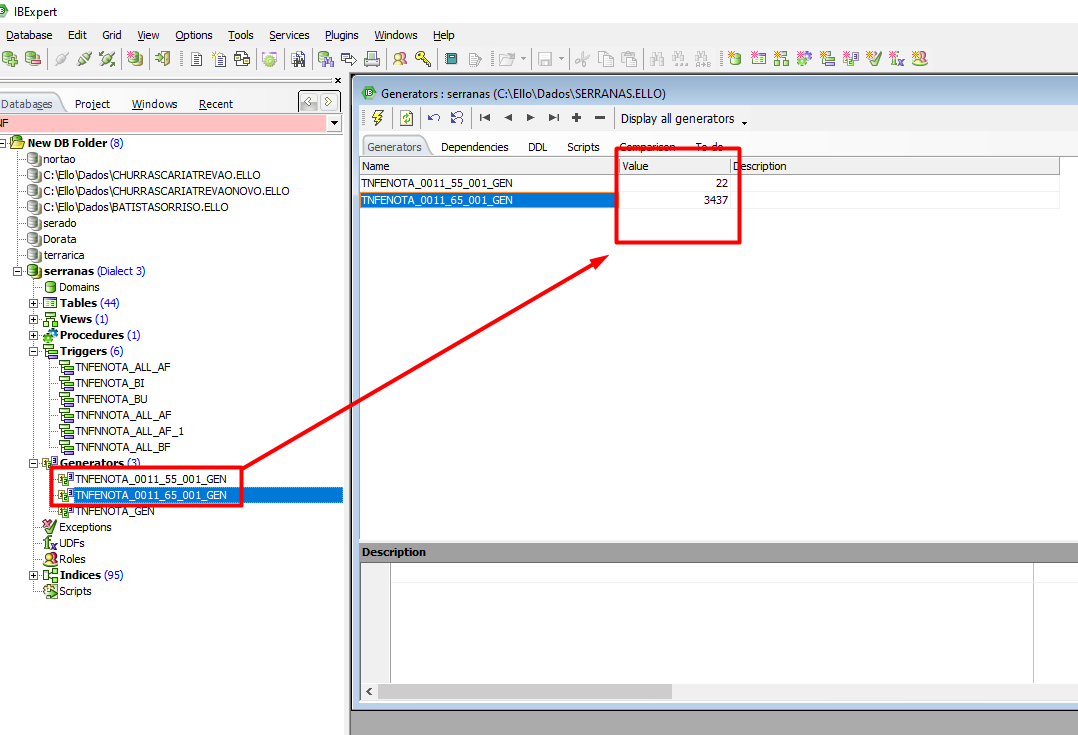Click the lightning bolt compile icon
The image size is (1078, 735).
click(377, 118)
